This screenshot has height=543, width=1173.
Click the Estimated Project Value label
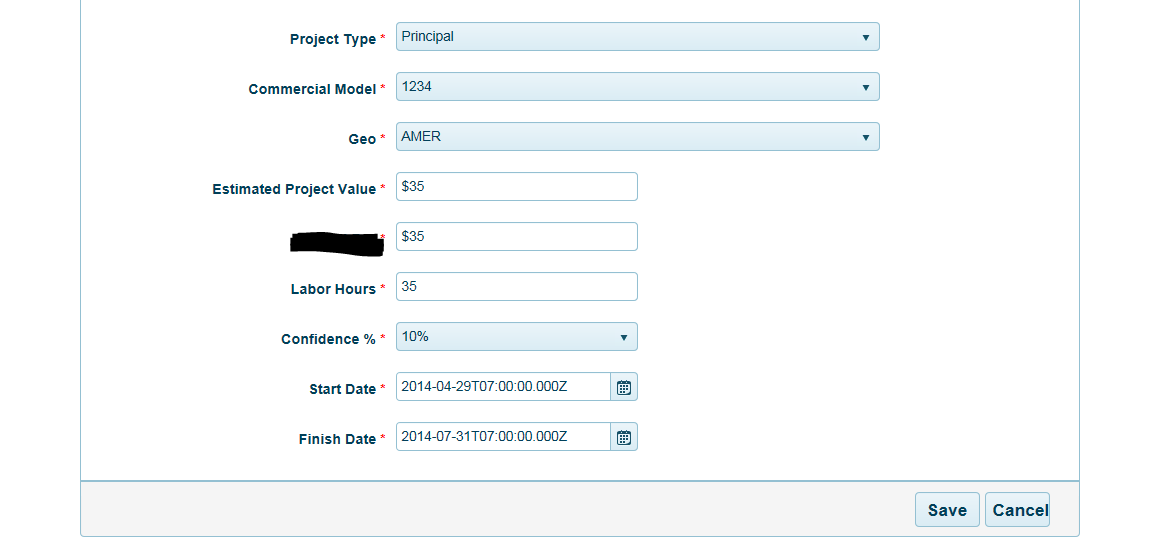(x=294, y=189)
